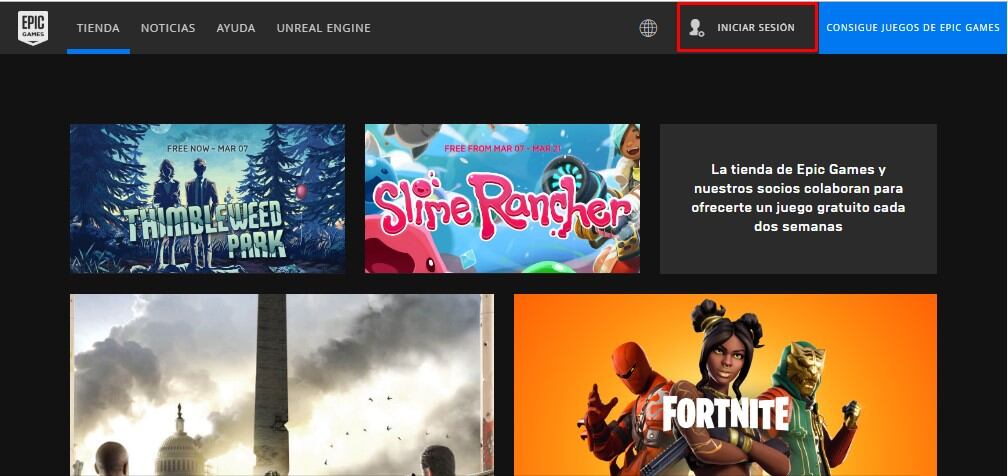This screenshot has width=1008, height=476.
Task: Open the Ayuda menu item
Action: coord(236,28)
